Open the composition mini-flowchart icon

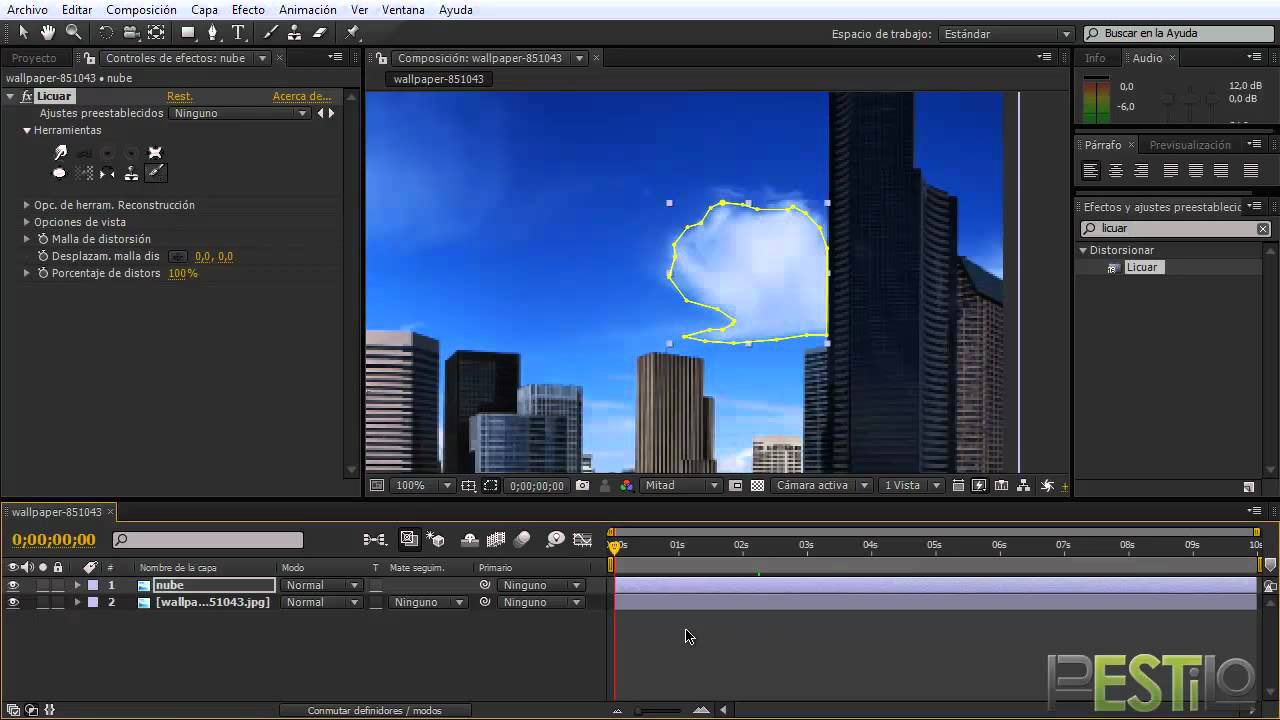coord(375,540)
